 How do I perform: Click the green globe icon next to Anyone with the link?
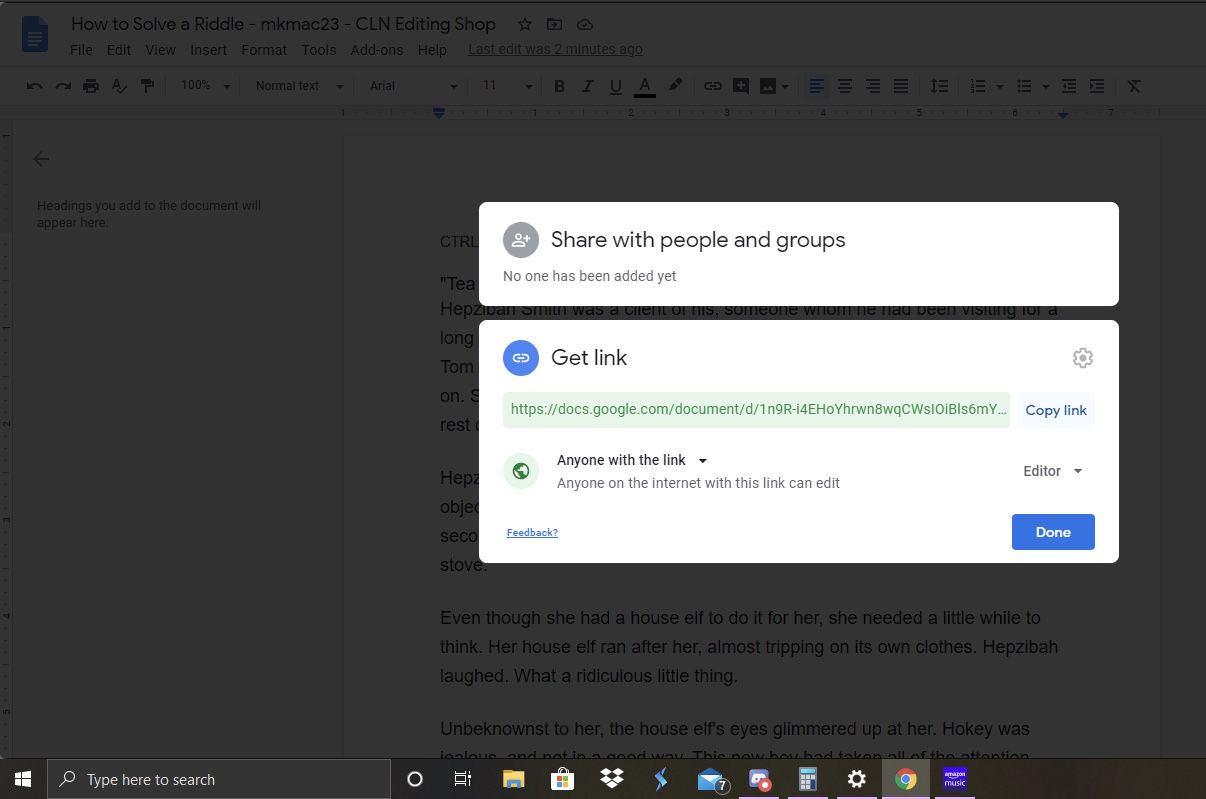tap(521, 471)
